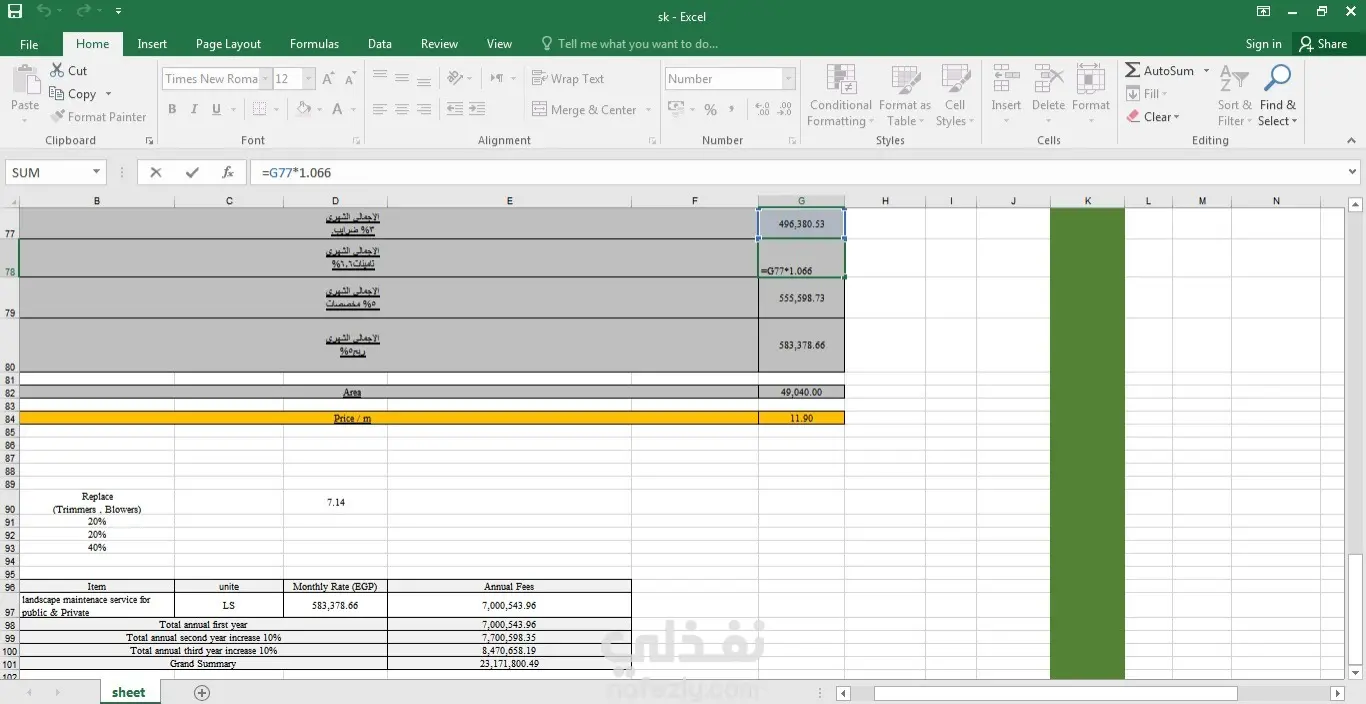Expand the font size dropdown
Screen dimensions: 1366x704
(x=308, y=79)
